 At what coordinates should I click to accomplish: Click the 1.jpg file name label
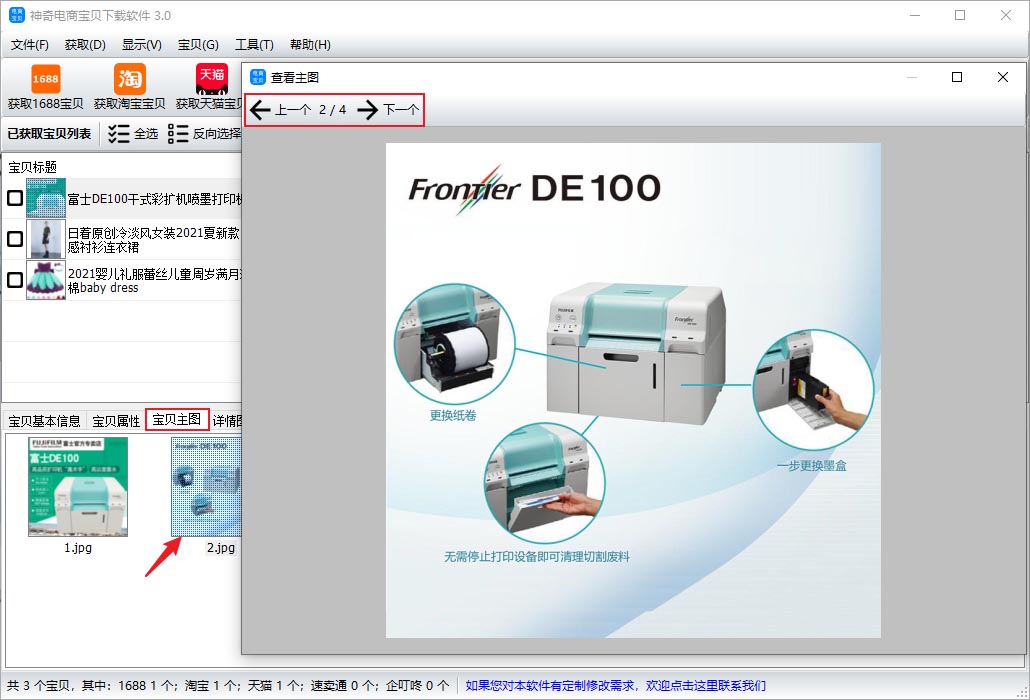(78, 547)
